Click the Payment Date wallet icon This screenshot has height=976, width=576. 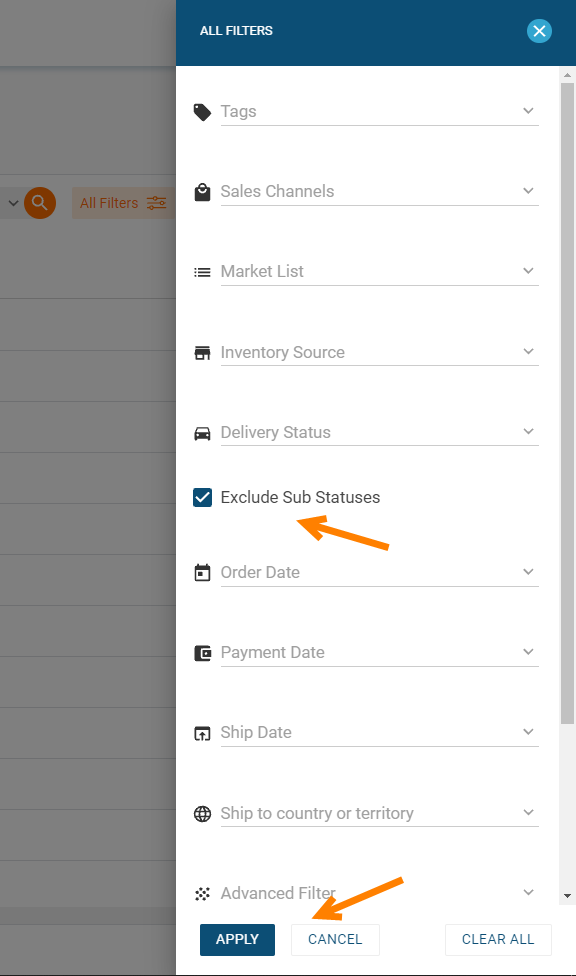pos(202,653)
